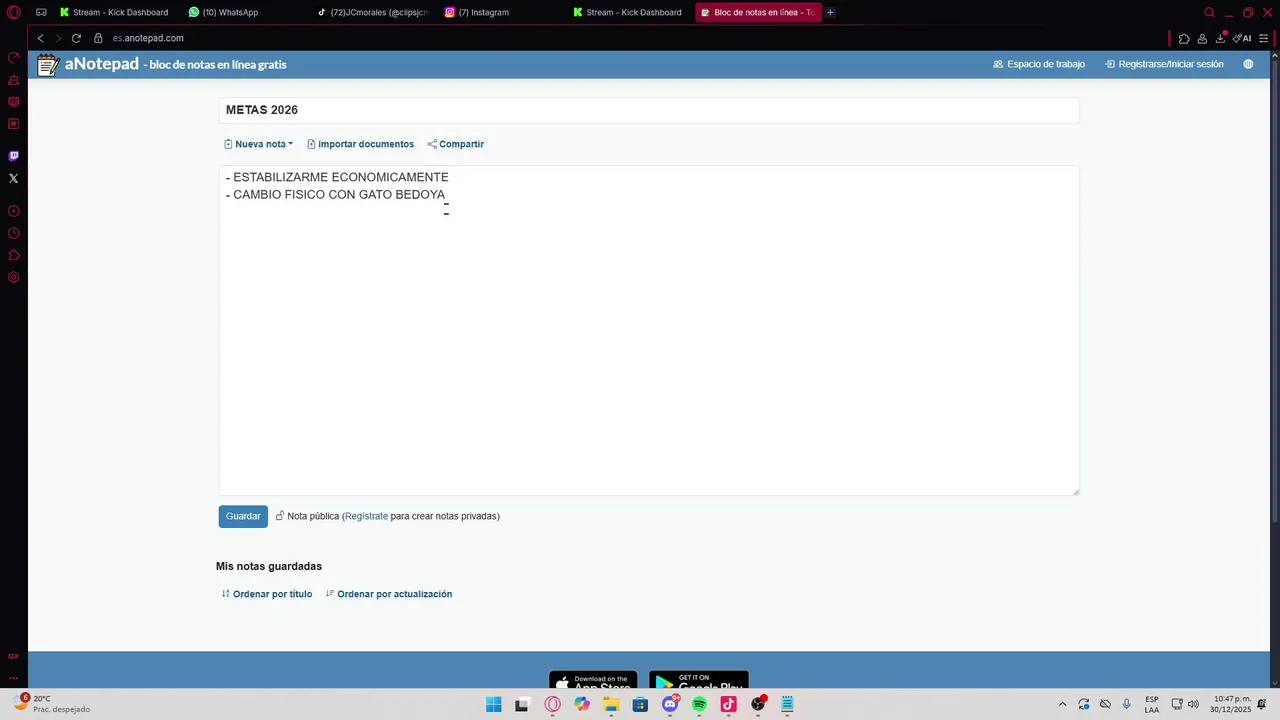Switch to the JCmorales TikTok tab
The width and height of the screenshot is (1280, 720).
pos(372,12)
